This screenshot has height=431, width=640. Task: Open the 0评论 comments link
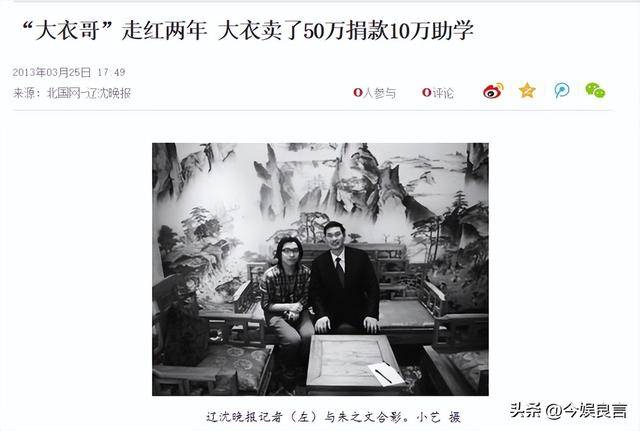click(x=438, y=93)
